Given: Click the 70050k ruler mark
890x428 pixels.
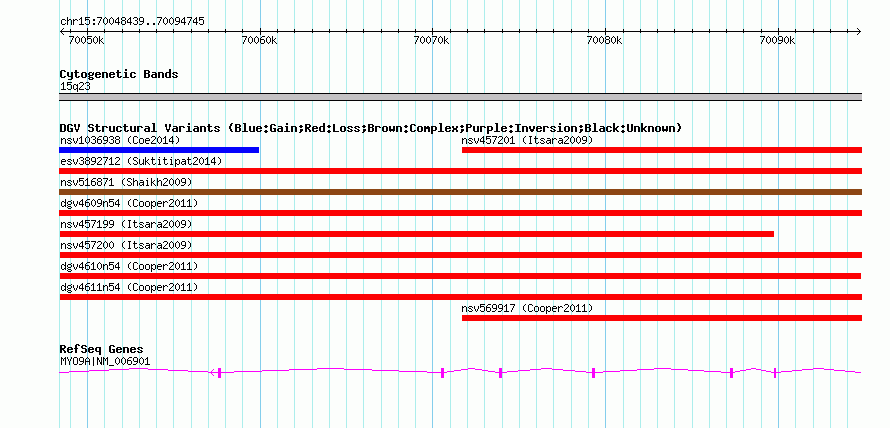Looking at the screenshot, I should [x=86, y=40].
